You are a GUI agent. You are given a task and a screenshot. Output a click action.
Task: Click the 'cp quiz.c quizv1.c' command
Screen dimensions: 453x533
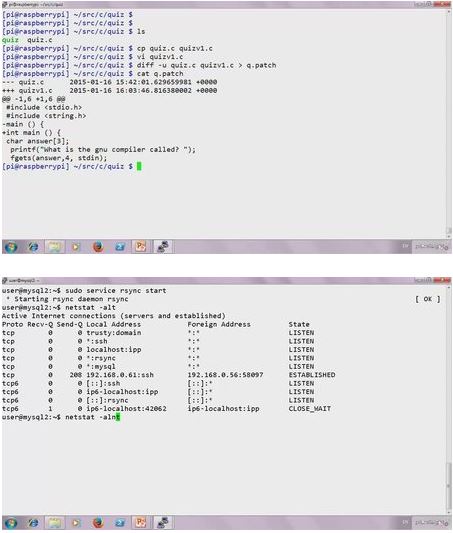pyautogui.click(x=175, y=48)
